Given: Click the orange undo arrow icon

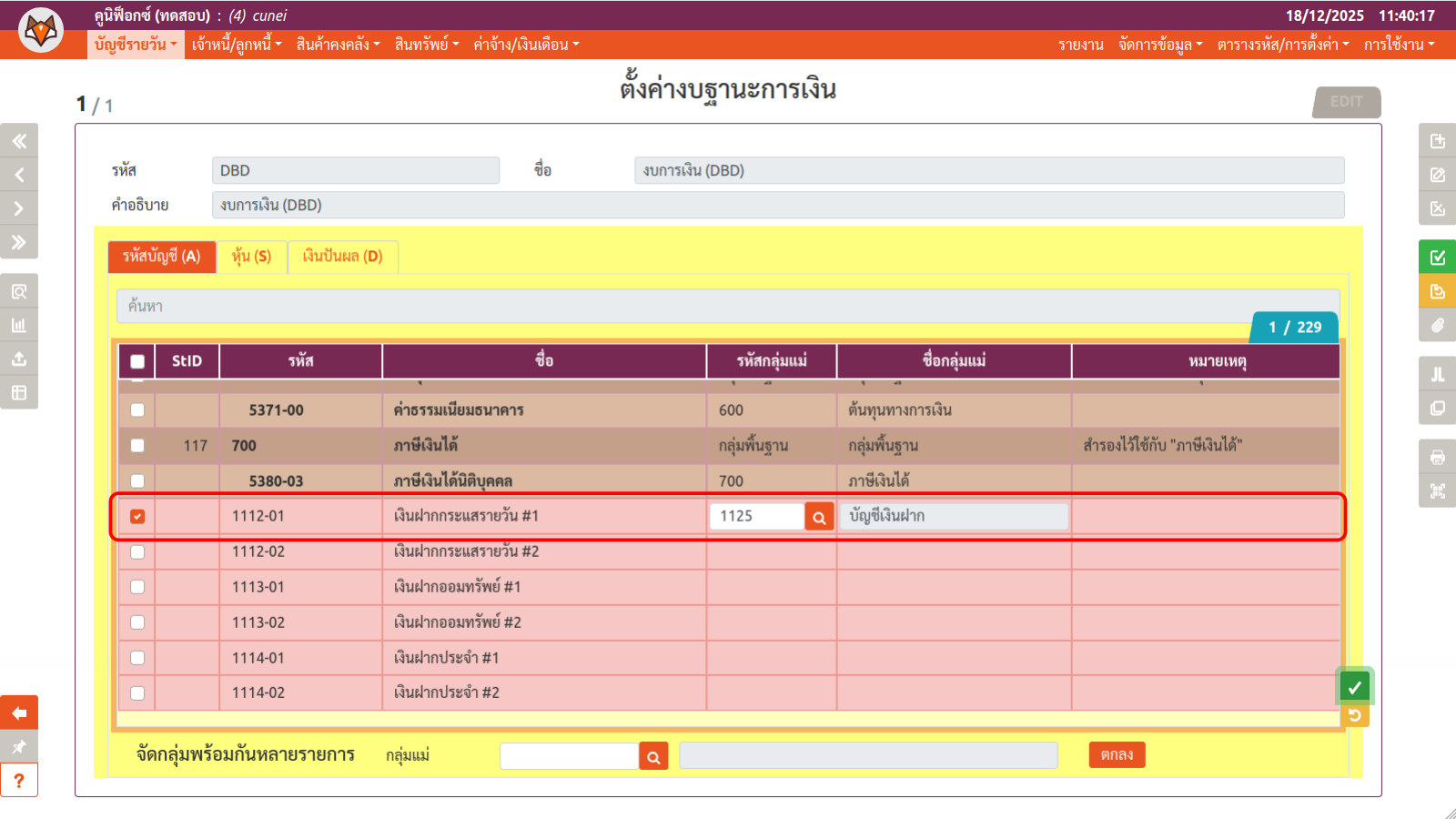Looking at the screenshot, I should [x=1354, y=715].
